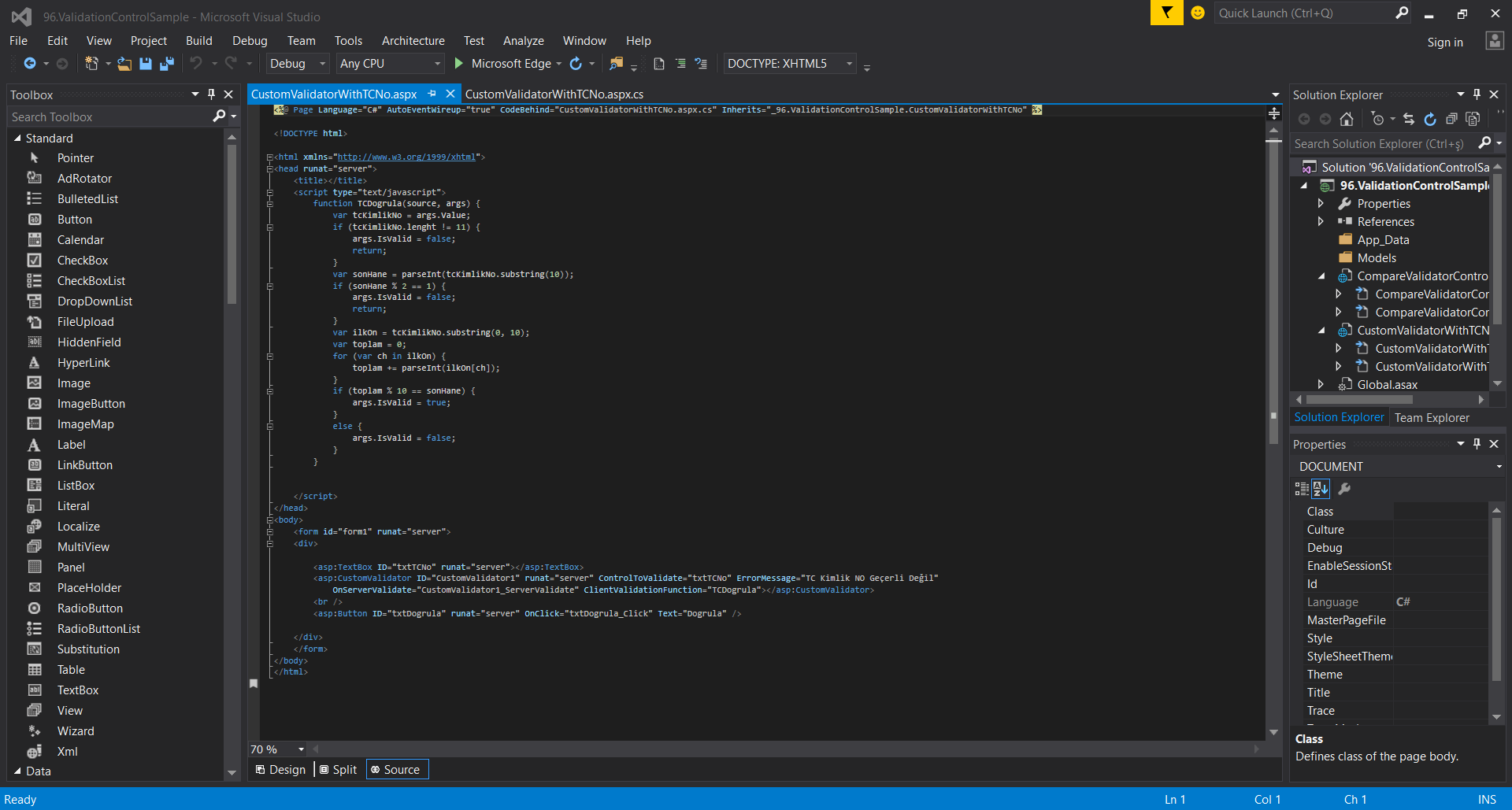Toggle Alphabetical sort in Properties panel
Image resolution: width=1512 pixels, height=810 pixels.
1321,489
